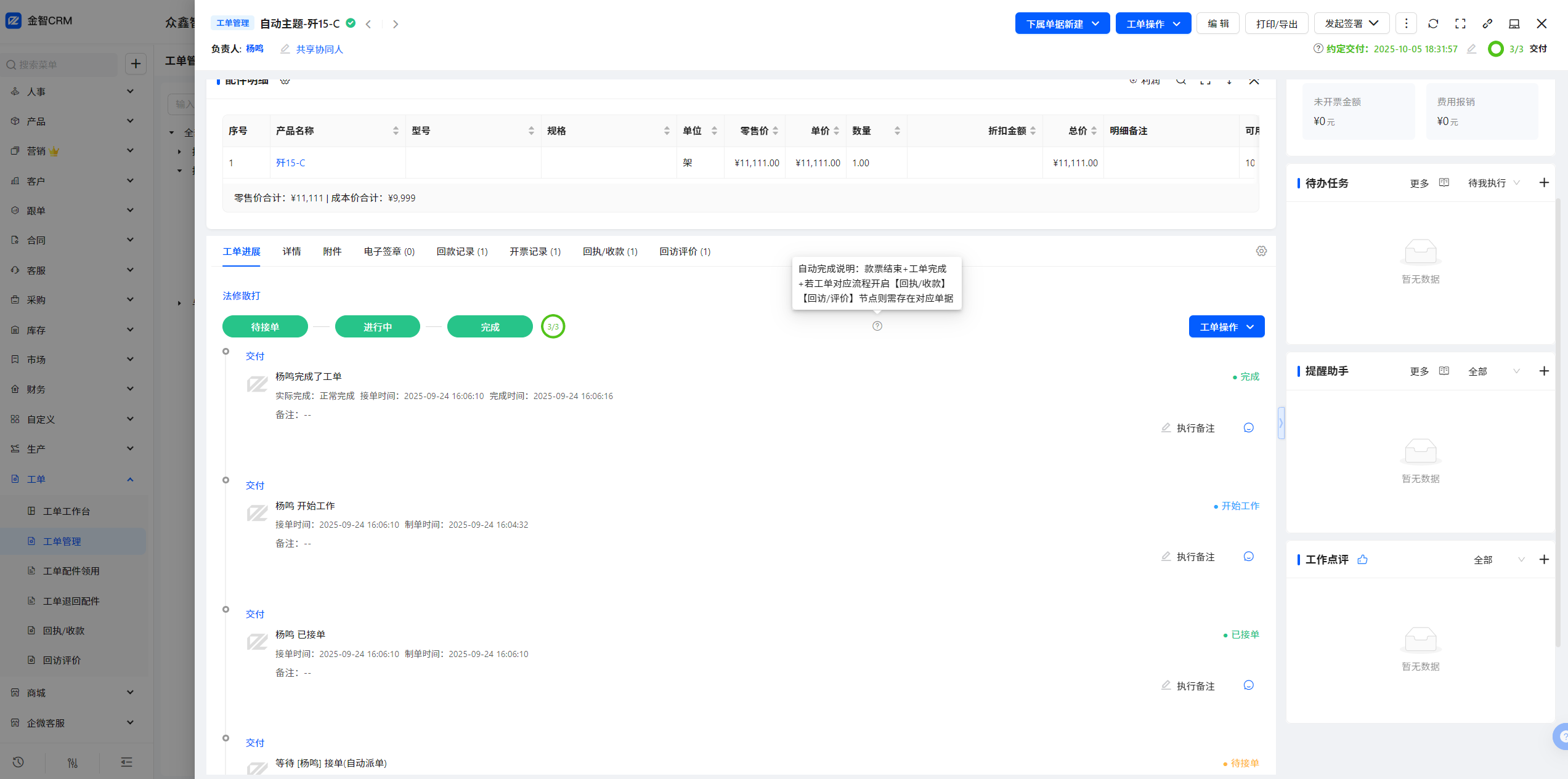The height and width of the screenshot is (779, 1568).
Task: Open product link 歼15-C in table
Action: coord(290,163)
